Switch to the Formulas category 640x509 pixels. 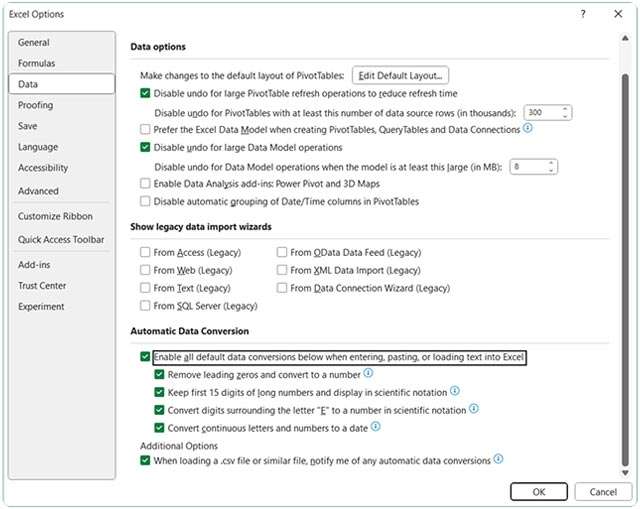pyautogui.click(x=37, y=63)
